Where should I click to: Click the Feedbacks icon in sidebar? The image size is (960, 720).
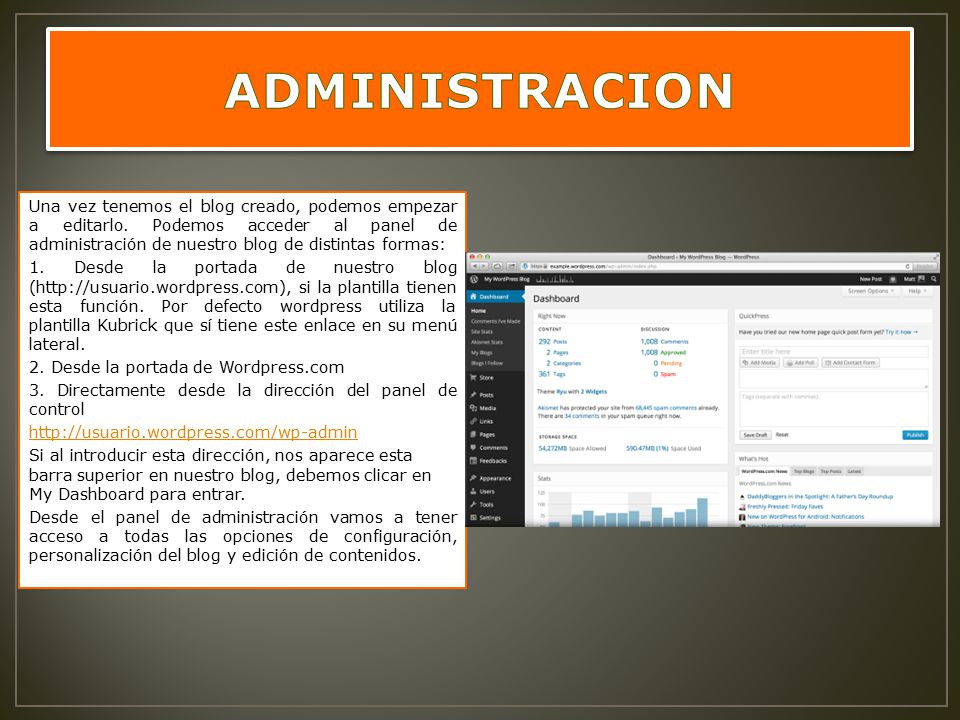pyautogui.click(x=473, y=460)
